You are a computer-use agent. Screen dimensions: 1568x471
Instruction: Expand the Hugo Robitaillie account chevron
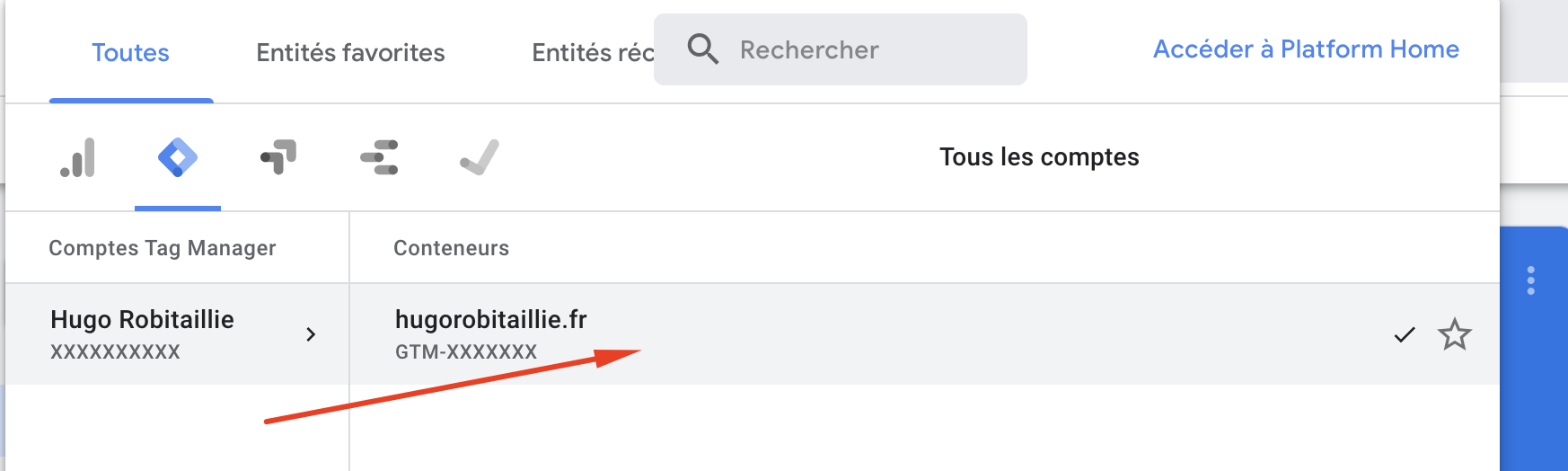(x=311, y=334)
